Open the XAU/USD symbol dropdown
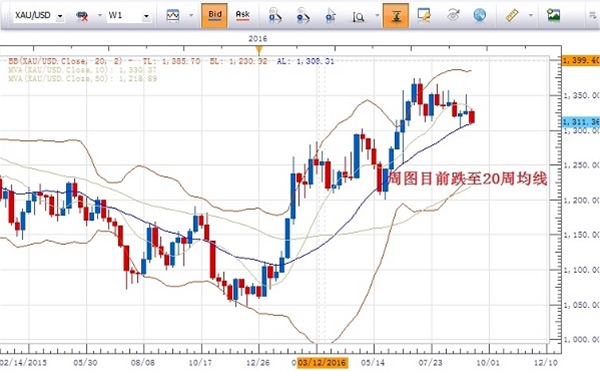Screen dimensions: 600x371 coord(60,16)
